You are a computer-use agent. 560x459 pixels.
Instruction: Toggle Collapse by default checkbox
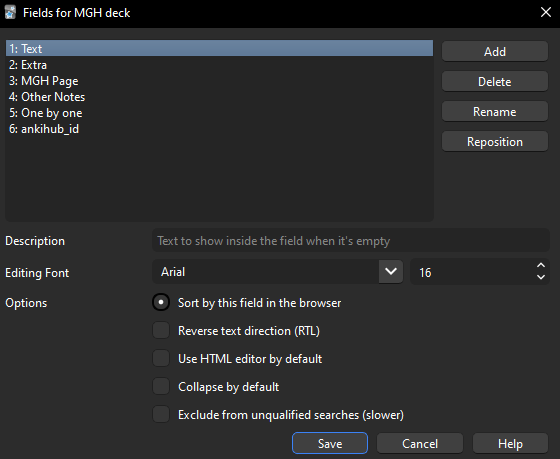pyautogui.click(x=161, y=386)
